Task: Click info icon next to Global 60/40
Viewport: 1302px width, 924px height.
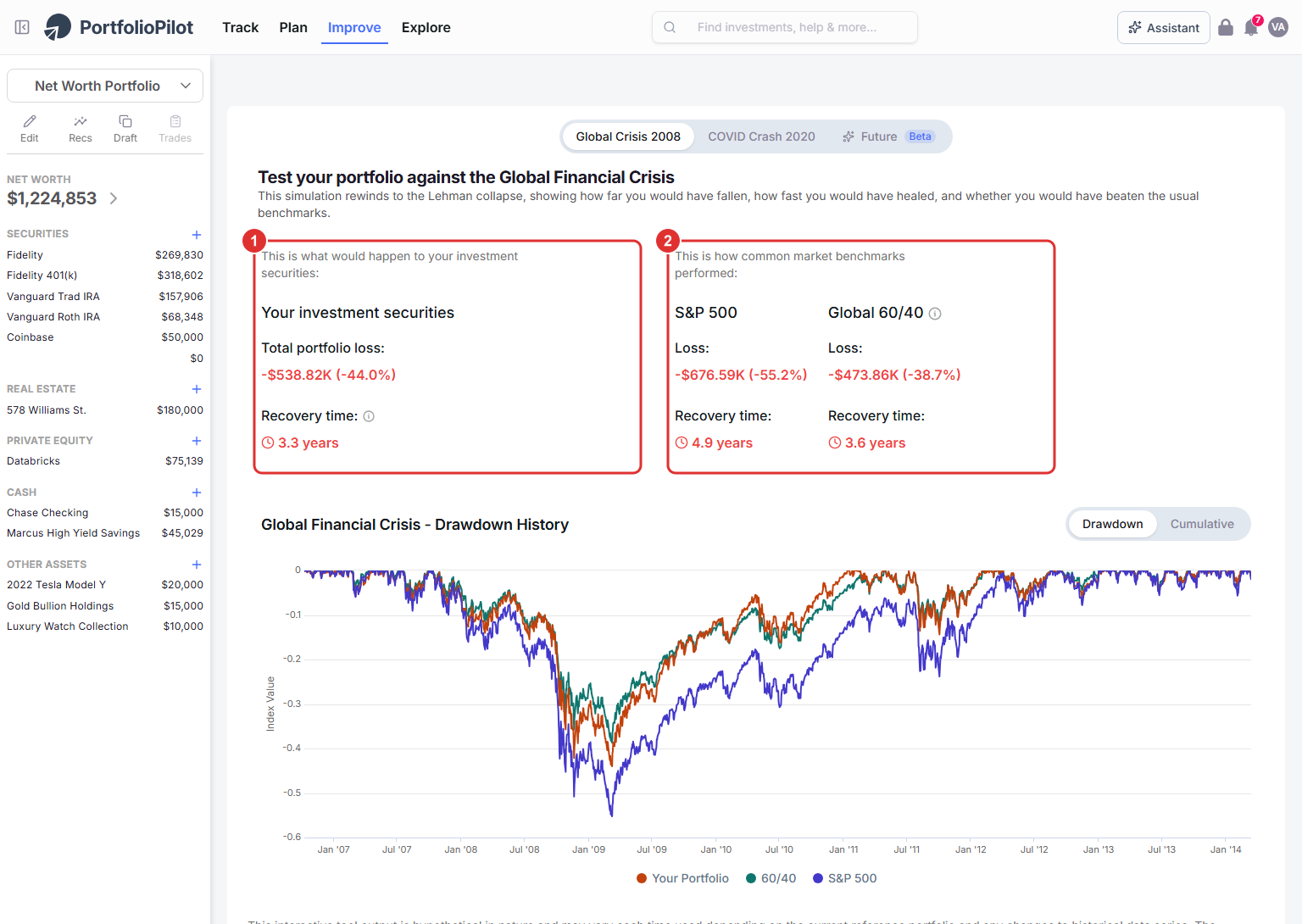Action: (x=935, y=314)
